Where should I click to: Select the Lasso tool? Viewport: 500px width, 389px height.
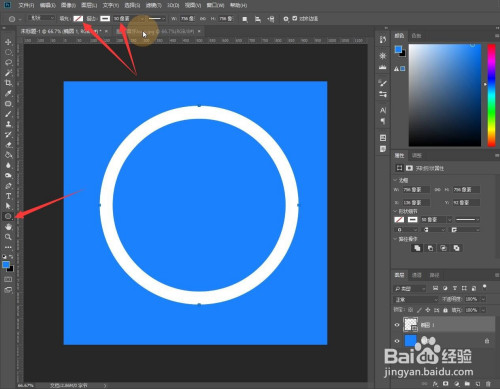(x=8, y=62)
